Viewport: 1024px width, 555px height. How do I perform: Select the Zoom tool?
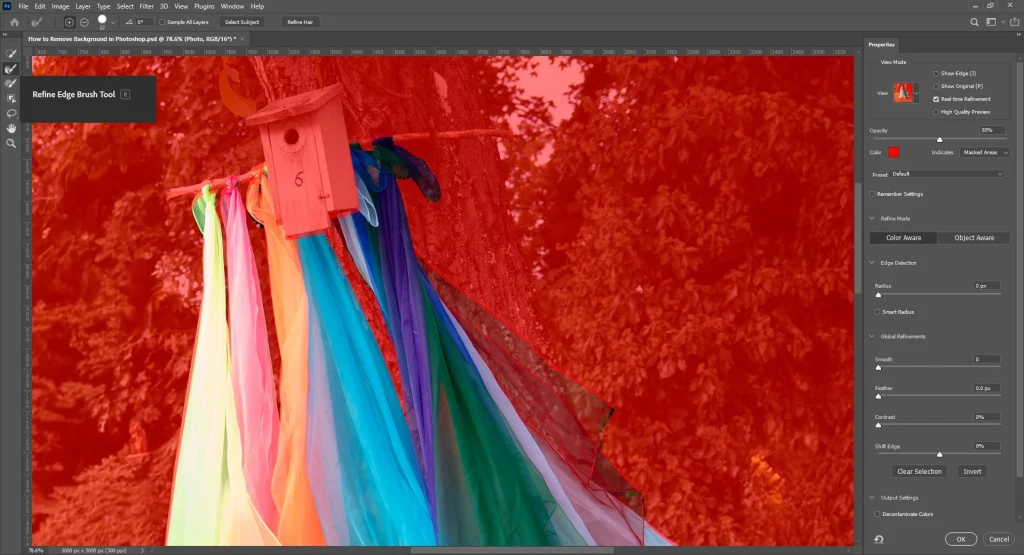coord(11,143)
